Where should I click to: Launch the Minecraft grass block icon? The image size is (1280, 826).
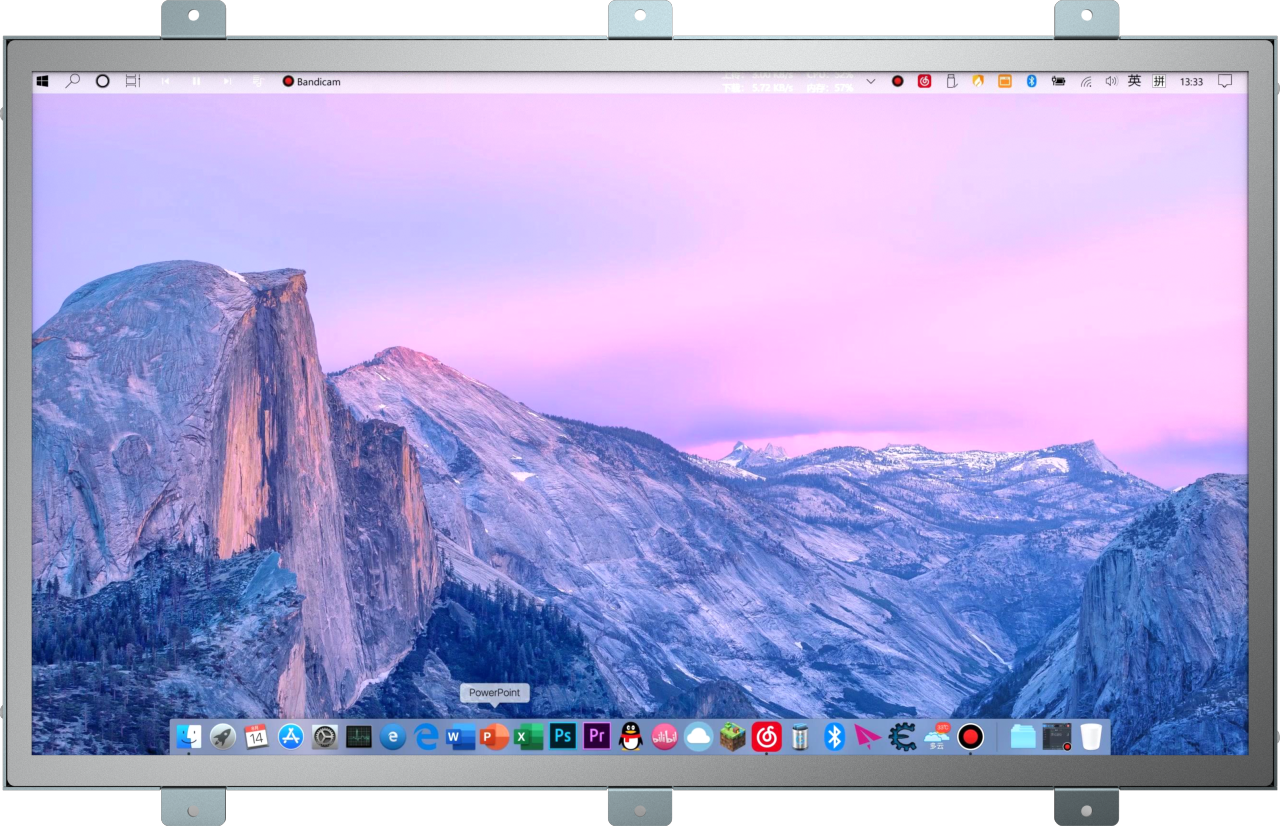733,737
